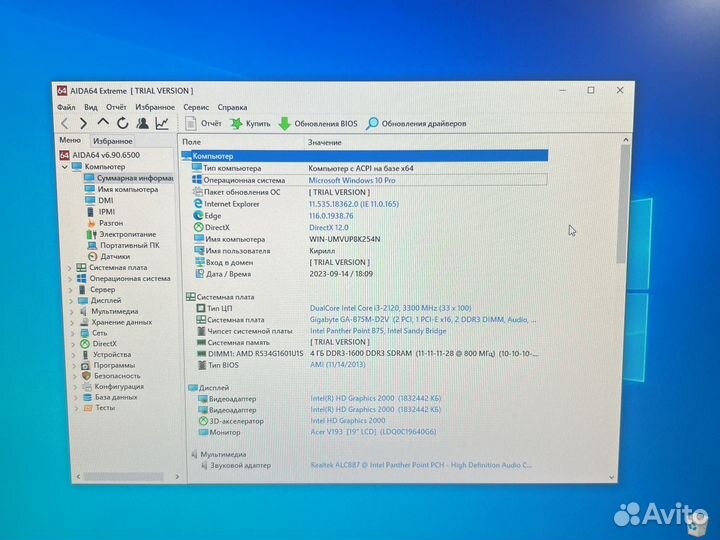The image size is (720, 540).
Task: Click the Отчёт report toolbar button
Action: (203, 123)
